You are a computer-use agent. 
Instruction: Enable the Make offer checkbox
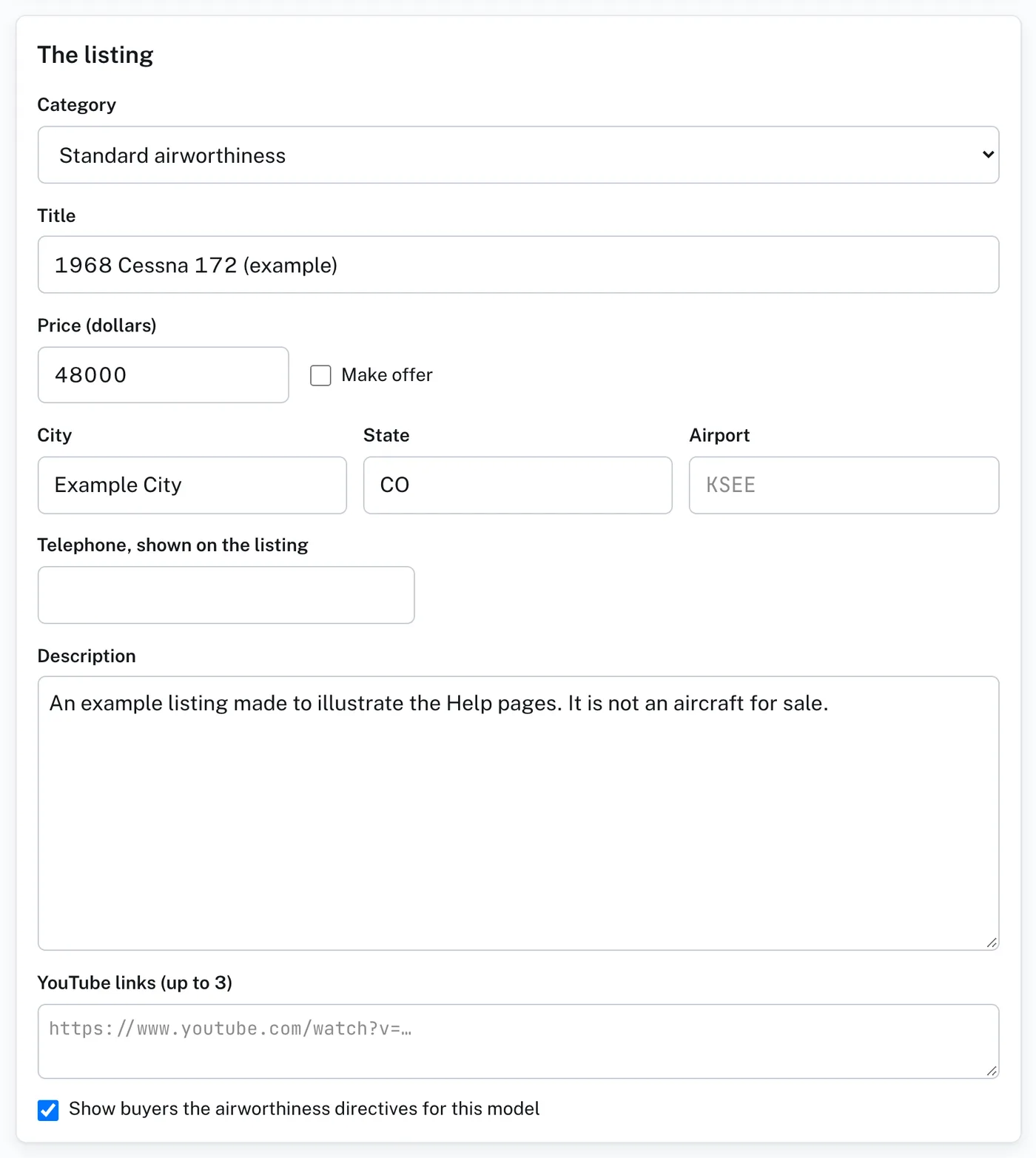point(320,375)
